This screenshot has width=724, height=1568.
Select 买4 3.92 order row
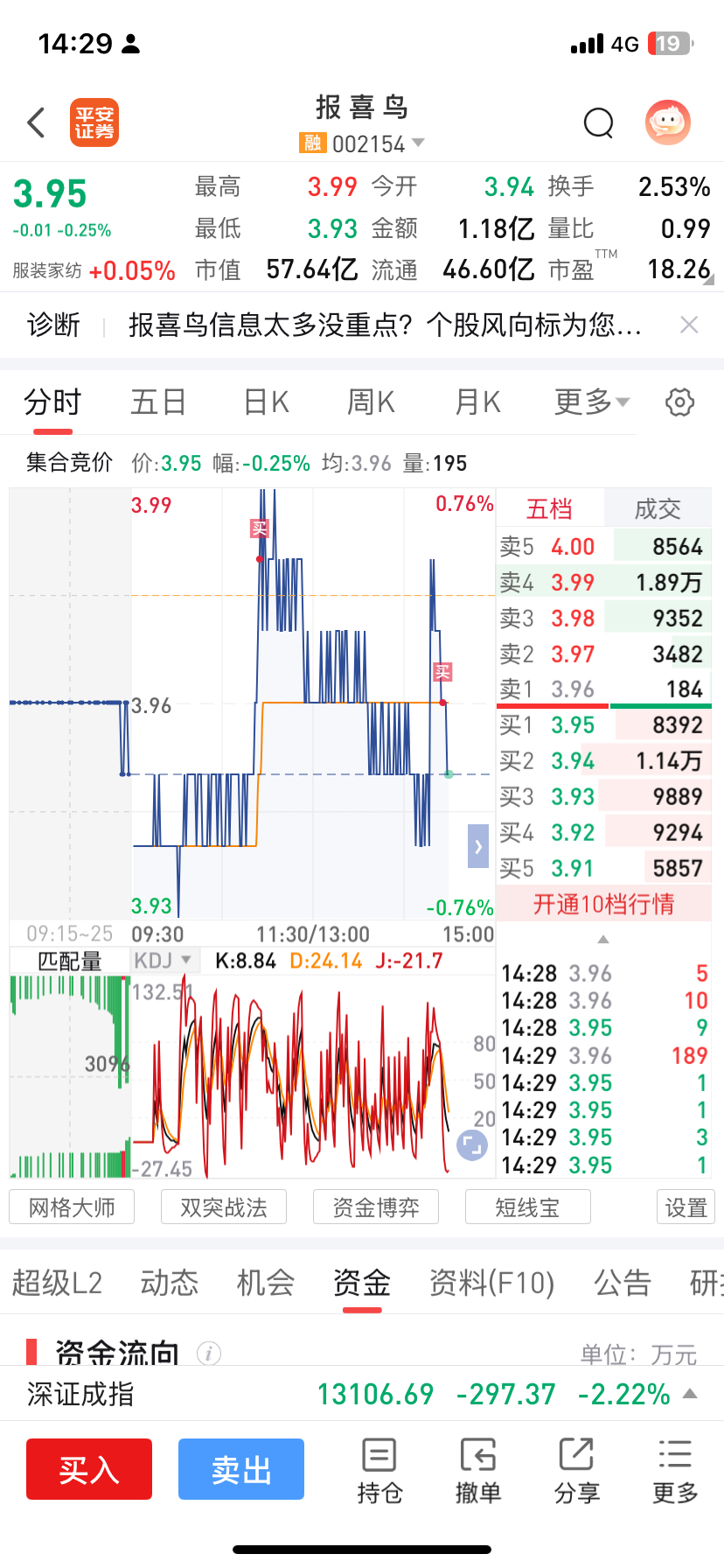603,833
